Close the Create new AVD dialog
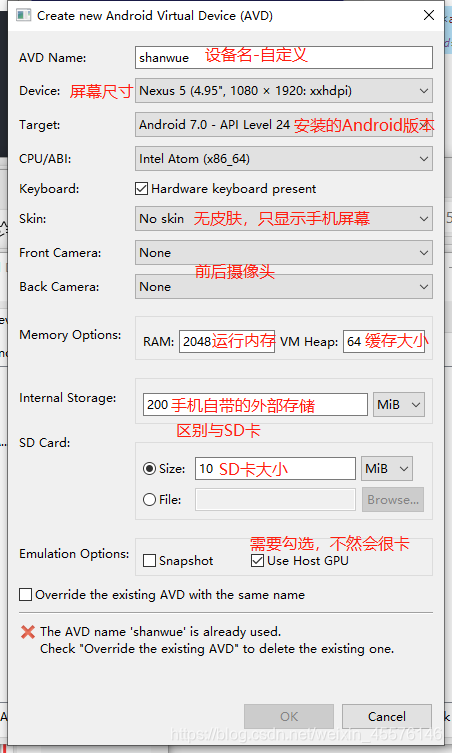 [429, 15]
